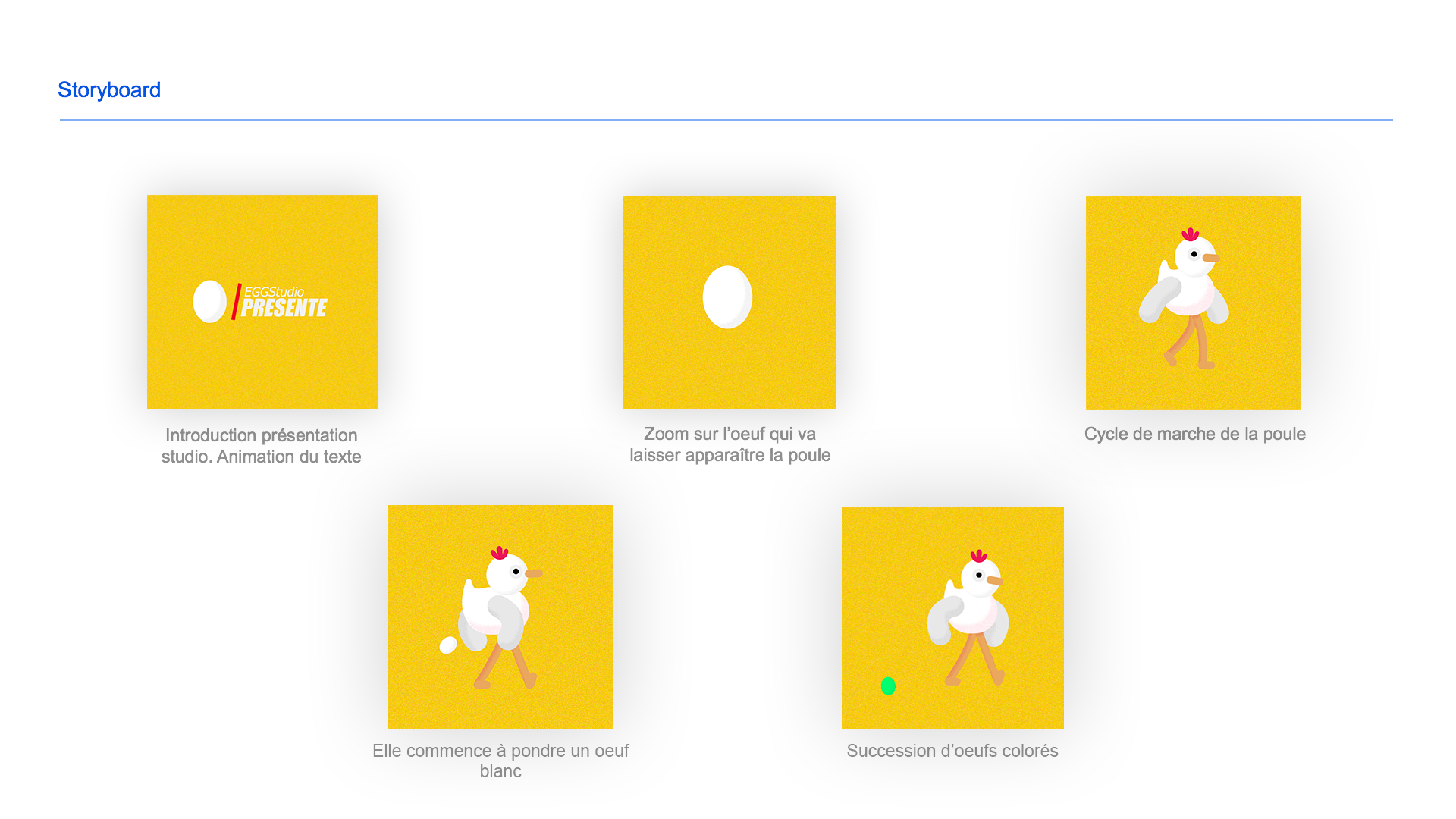Click the green egg in last frame
Image resolution: width=1456 pixels, height=819 pixels.
tap(888, 686)
